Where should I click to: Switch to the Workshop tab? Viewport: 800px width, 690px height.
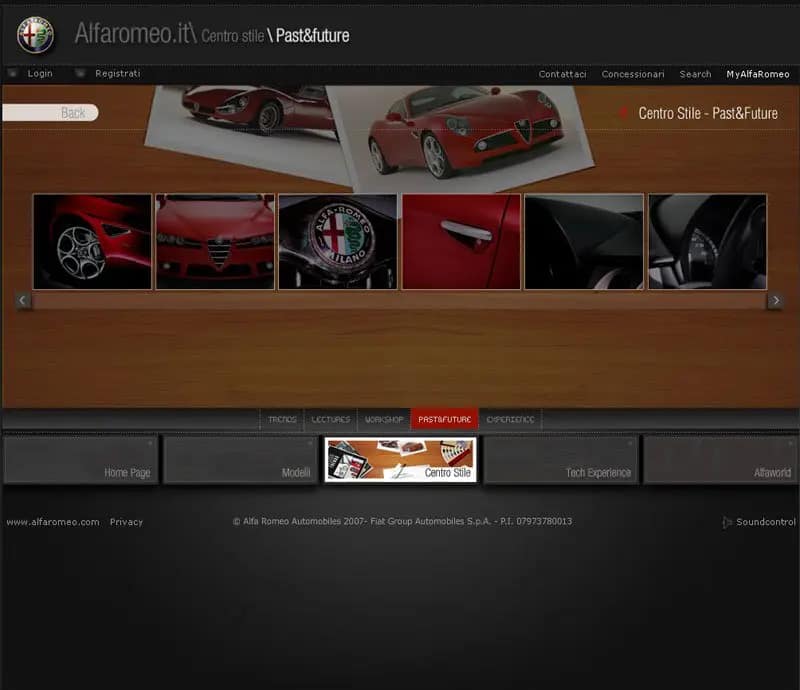[384, 420]
